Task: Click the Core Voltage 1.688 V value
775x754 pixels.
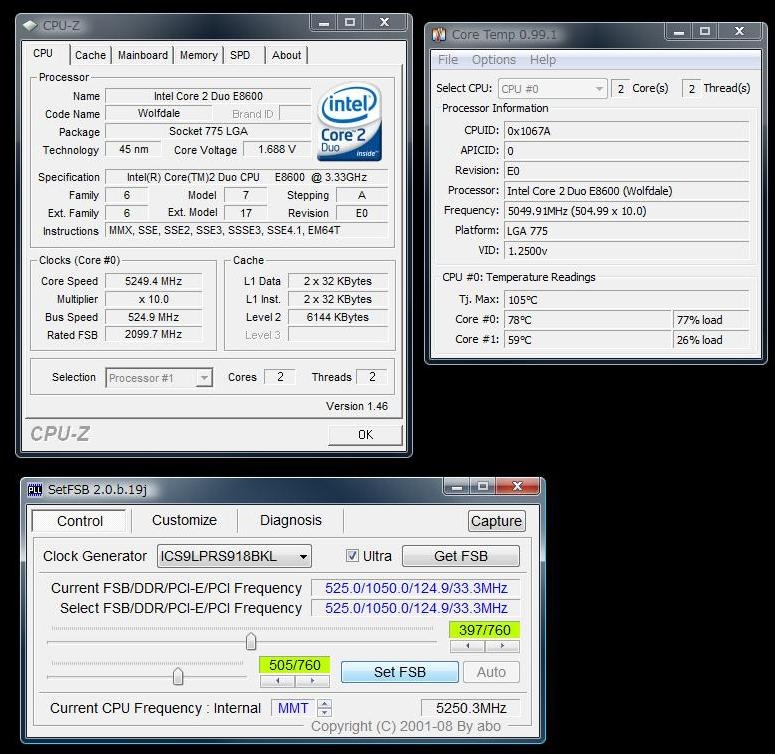Action: pyautogui.click(x=277, y=149)
